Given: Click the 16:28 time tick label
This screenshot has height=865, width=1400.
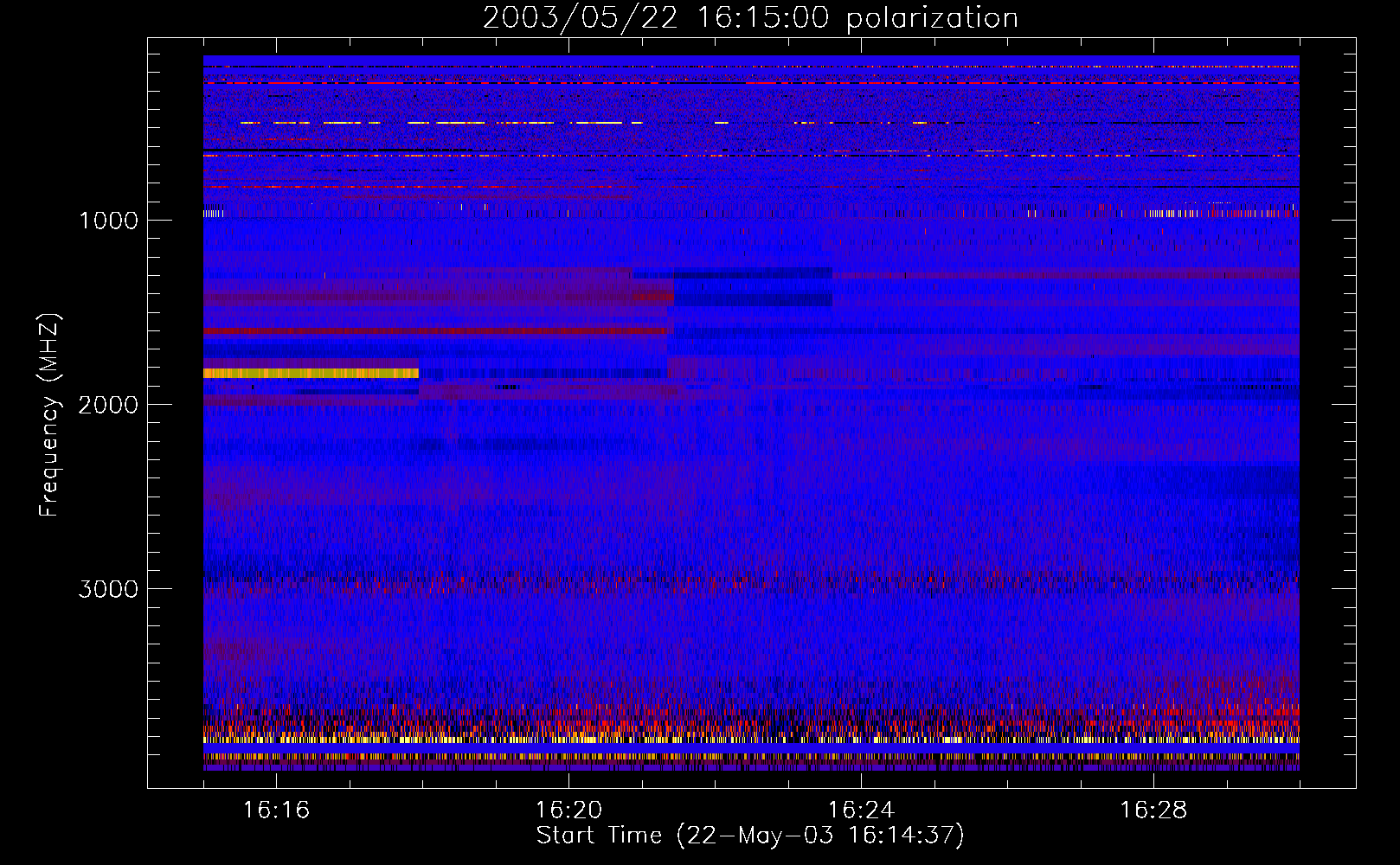Looking at the screenshot, I should pos(1153,811).
